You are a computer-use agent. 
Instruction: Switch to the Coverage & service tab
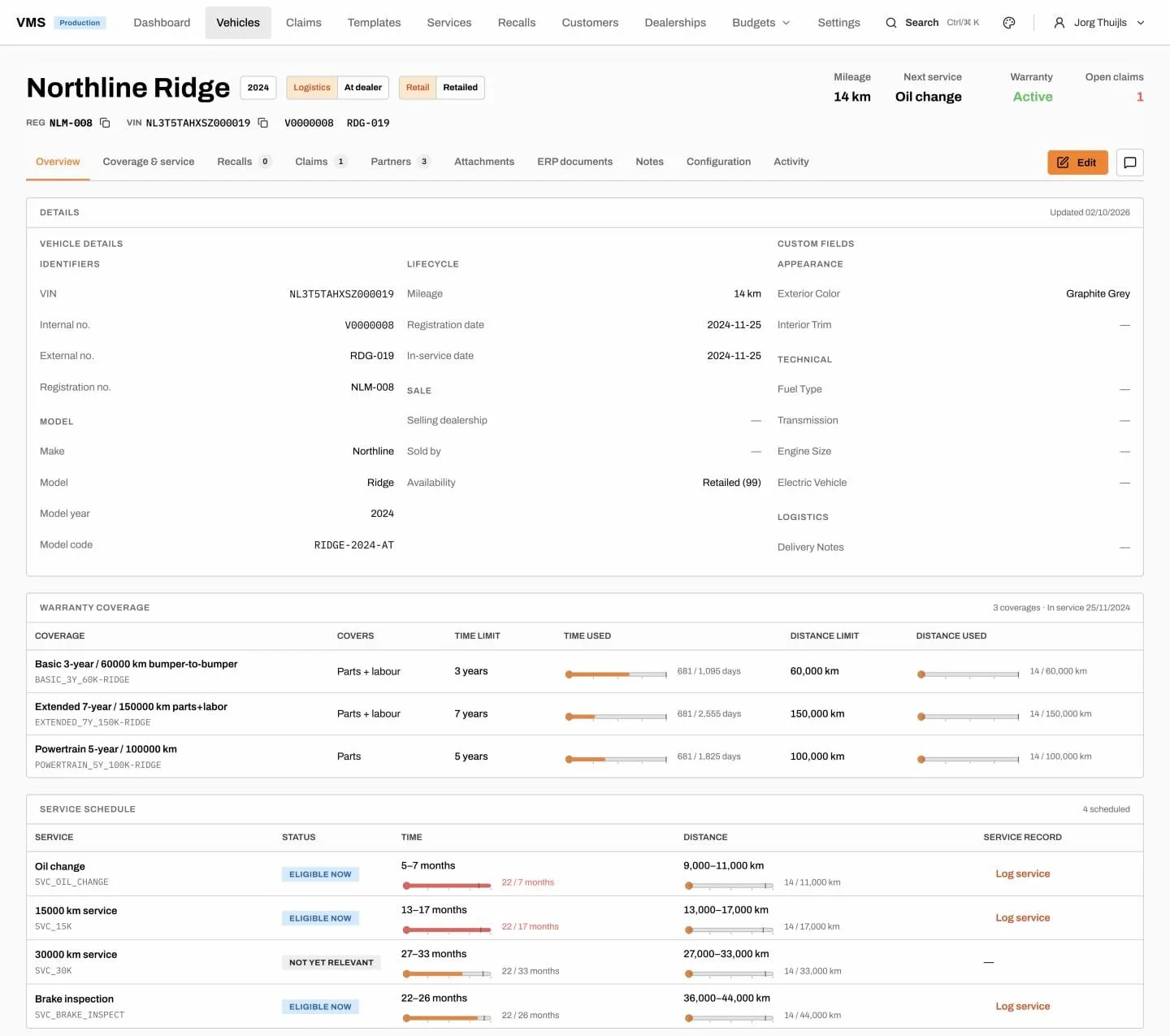pyautogui.click(x=149, y=162)
